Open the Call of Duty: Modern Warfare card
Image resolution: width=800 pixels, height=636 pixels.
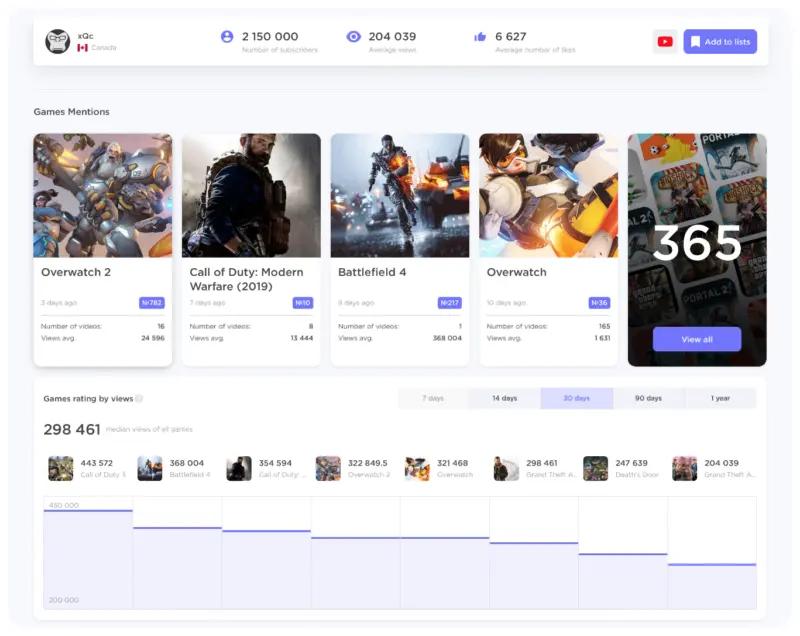click(251, 250)
